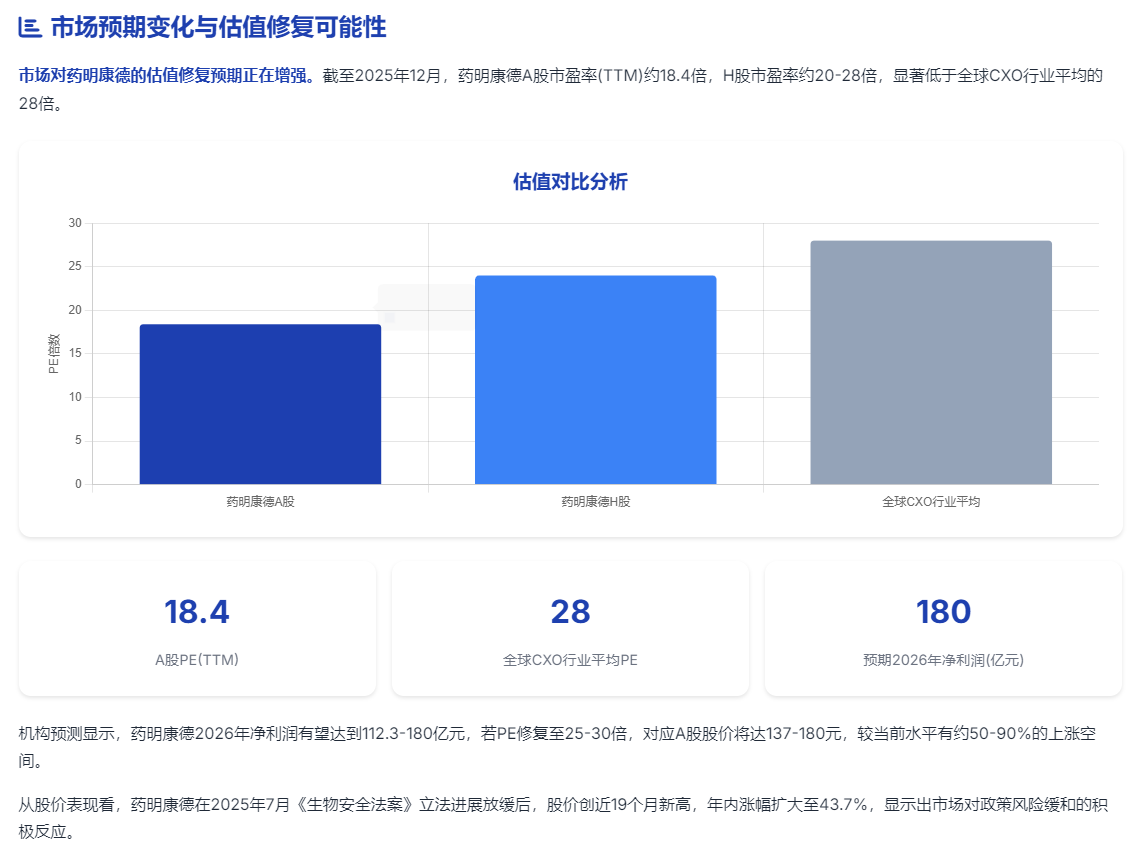Click the chart title 估值对比分析
This screenshot has width=1131, height=857.
pos(571,182)
